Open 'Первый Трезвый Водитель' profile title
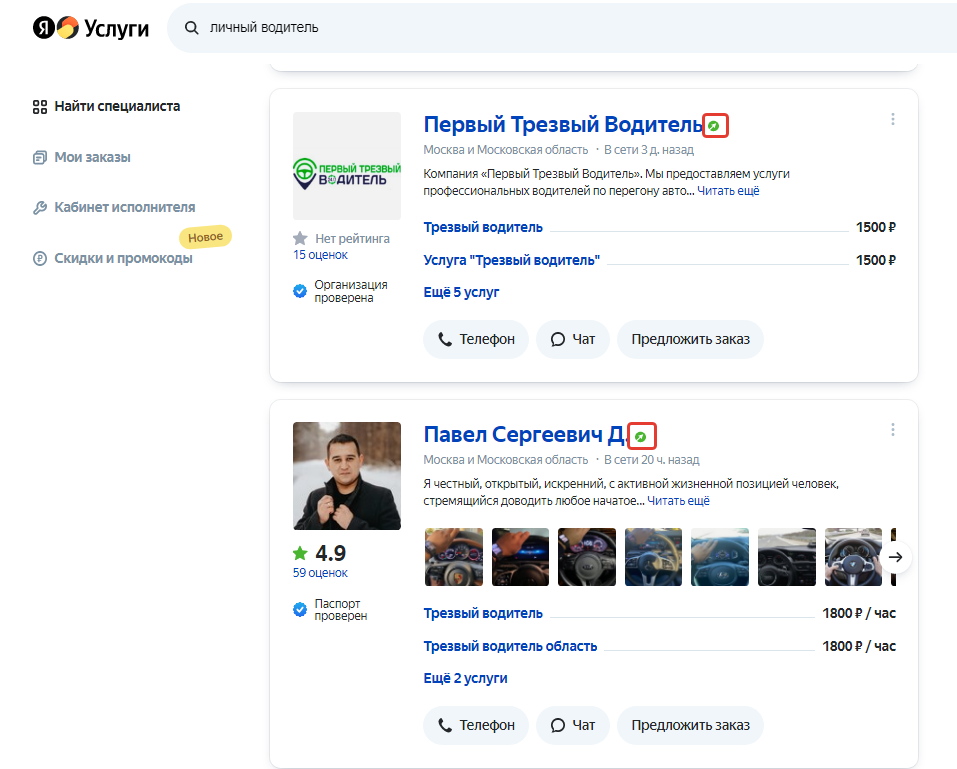The width and height of the screenshot is (957, 769). pos(563,125)
